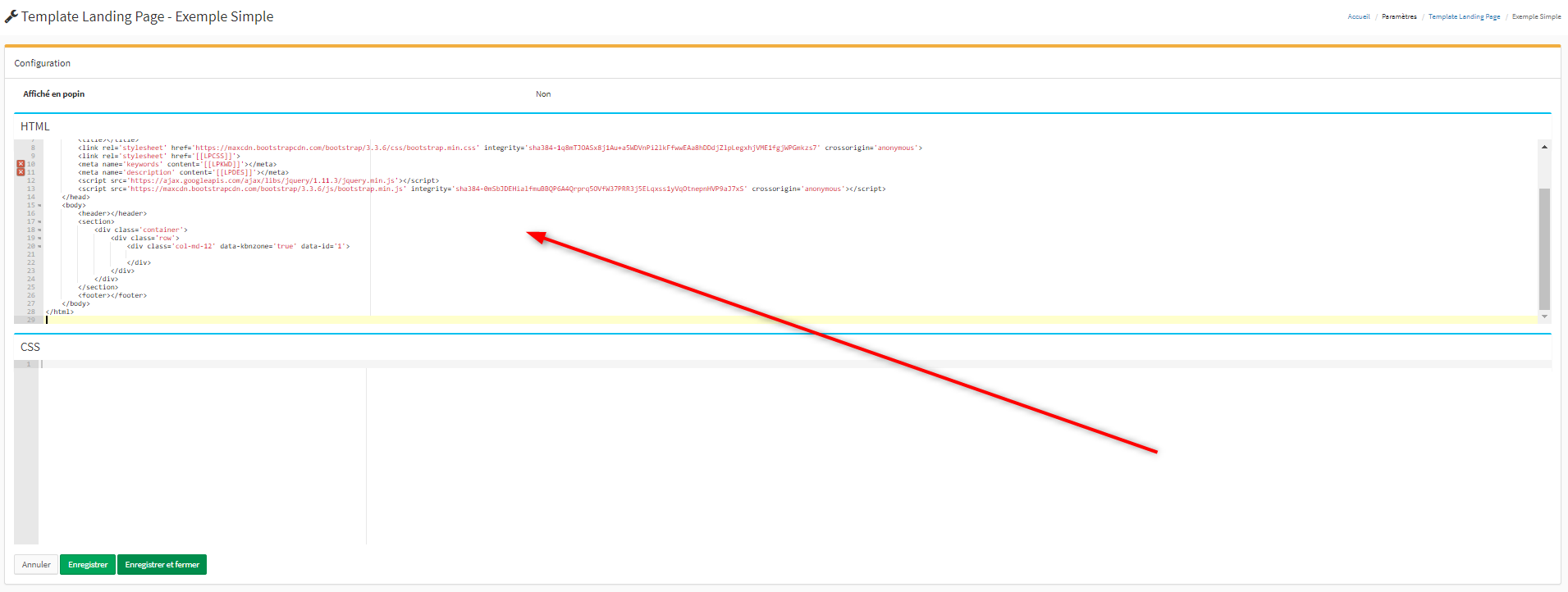Collapse the container div fold on line 18

point(39,230)
